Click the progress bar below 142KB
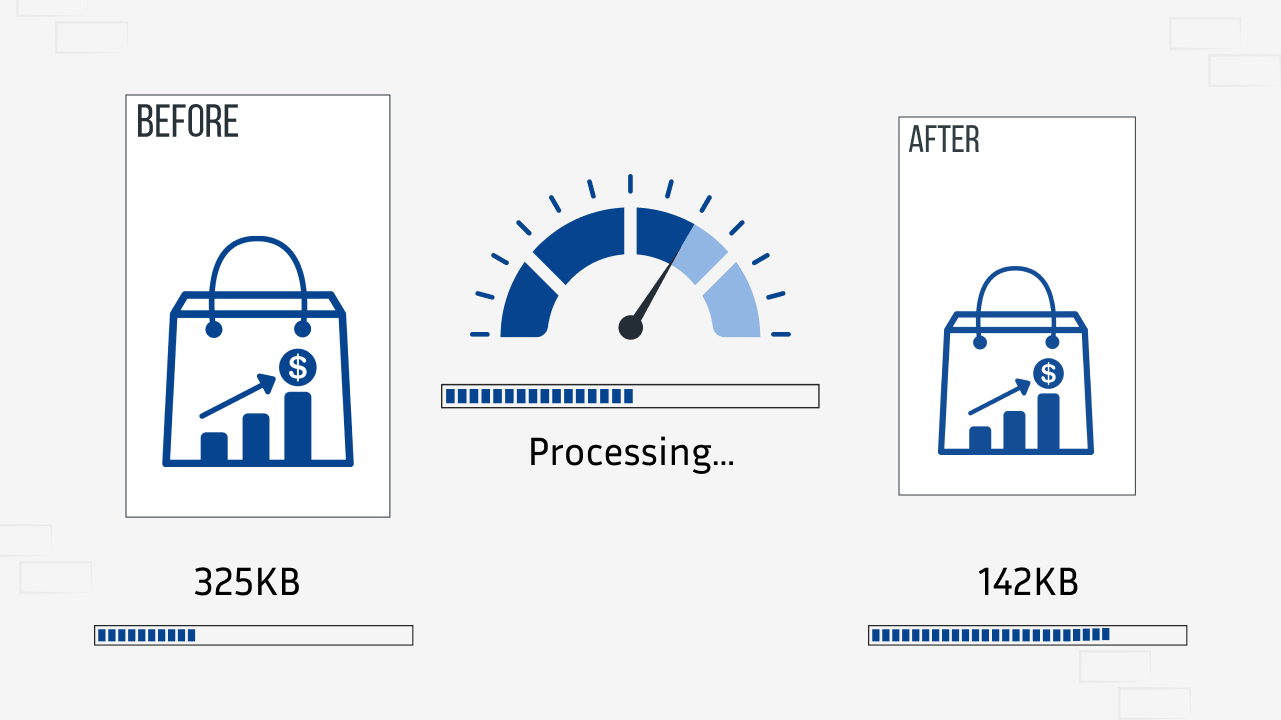Image resolution: width=1281 pixels, height=720 pixels. click(x=1027, y=635)
